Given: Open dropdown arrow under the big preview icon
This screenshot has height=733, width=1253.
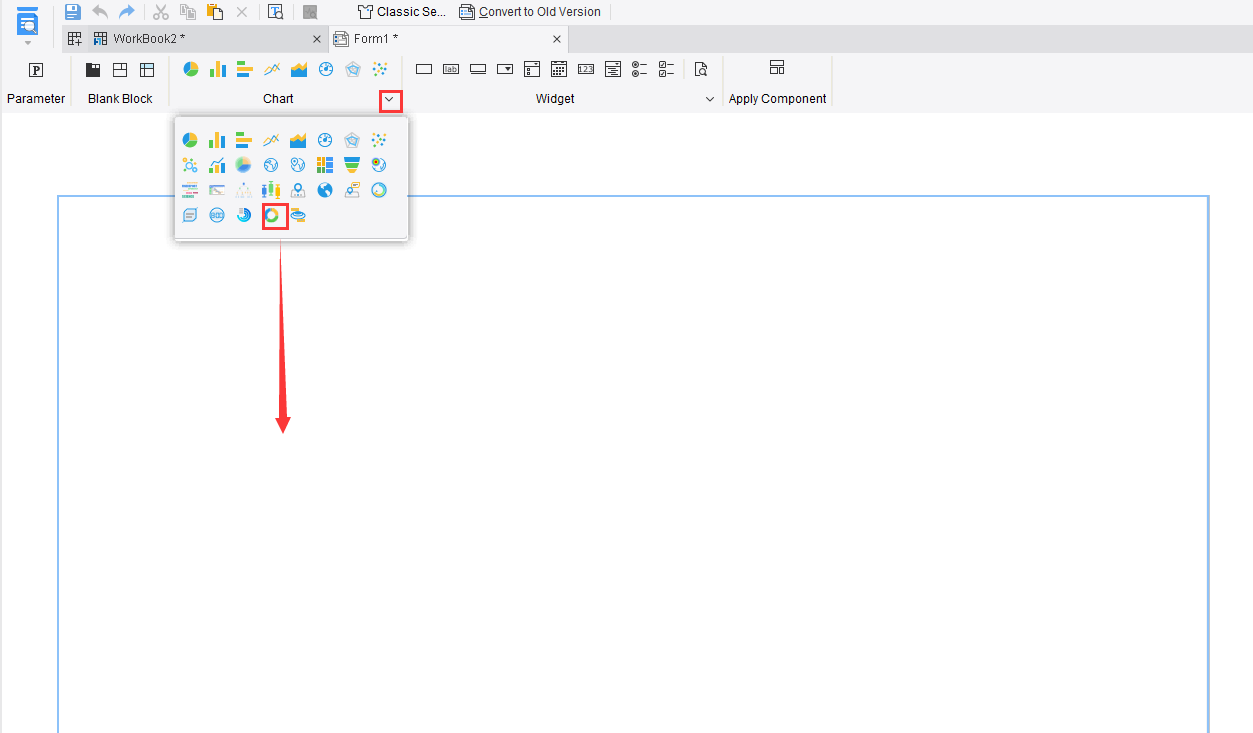Looking at the screenshot, I should click(28, 44).
